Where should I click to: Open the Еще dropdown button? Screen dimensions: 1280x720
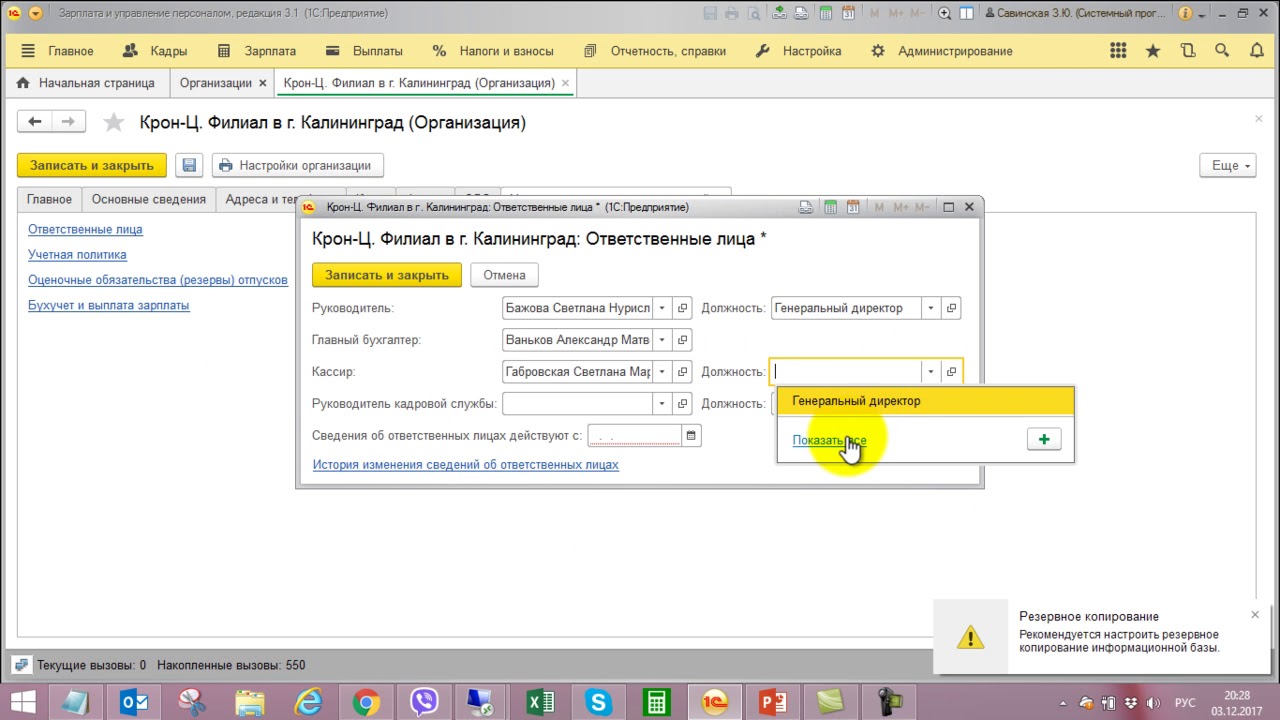coord(1228,166)
